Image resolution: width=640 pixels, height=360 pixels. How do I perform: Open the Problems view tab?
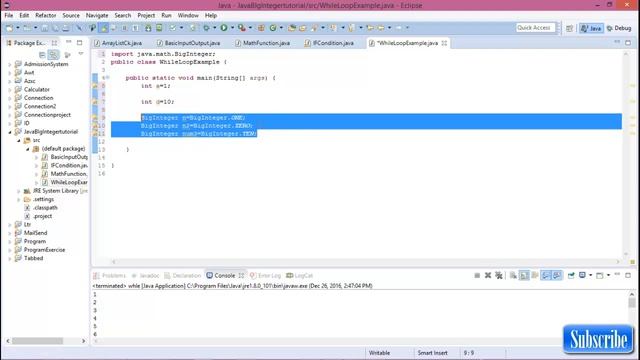109,276
